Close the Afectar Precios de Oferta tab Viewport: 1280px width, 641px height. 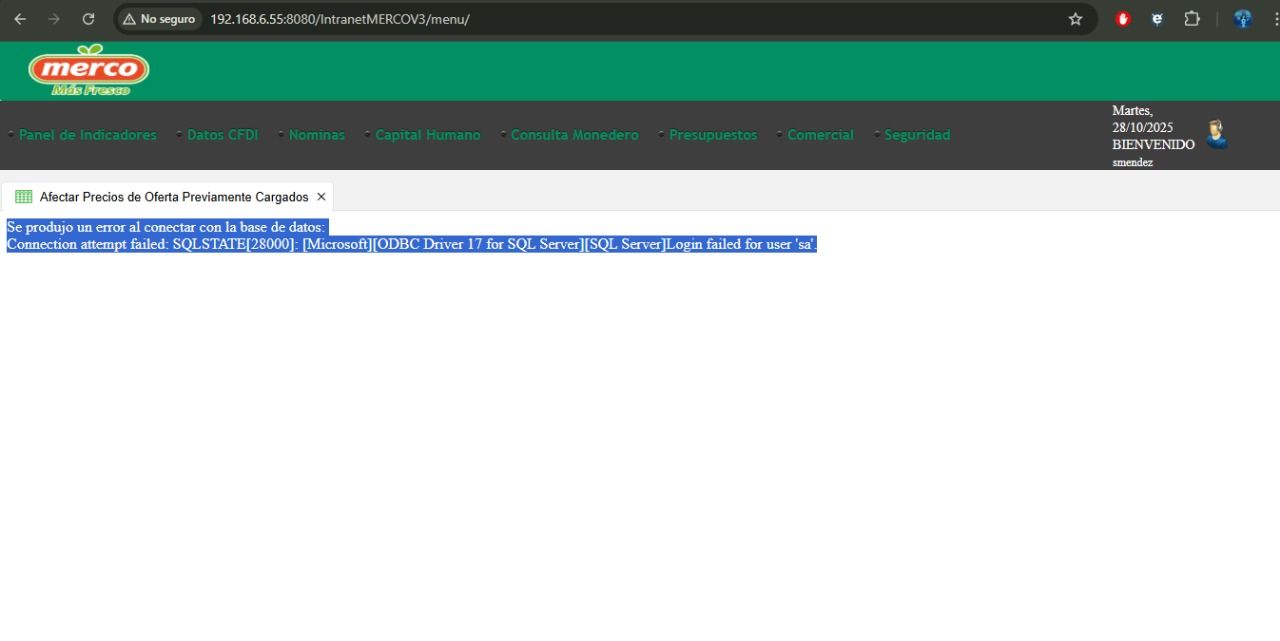click(321, 197)
